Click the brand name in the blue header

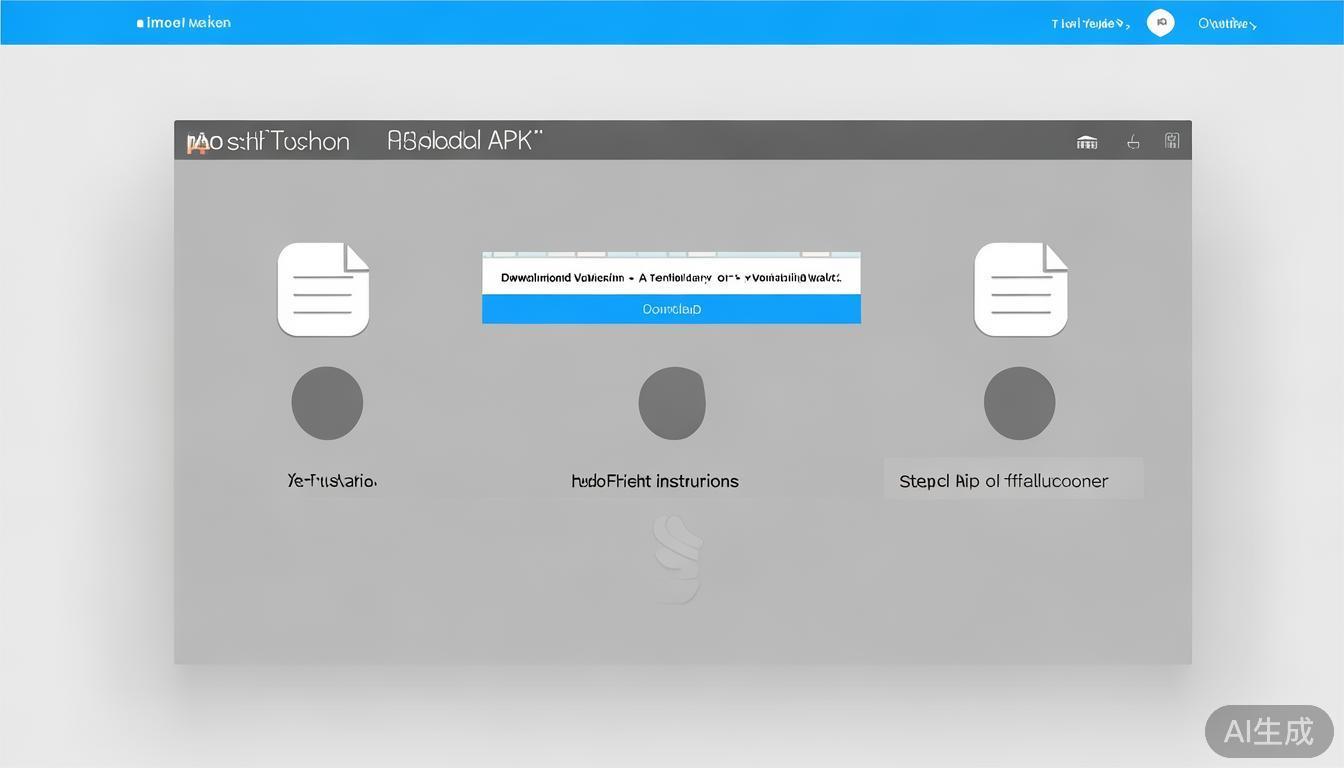point(185,23)
